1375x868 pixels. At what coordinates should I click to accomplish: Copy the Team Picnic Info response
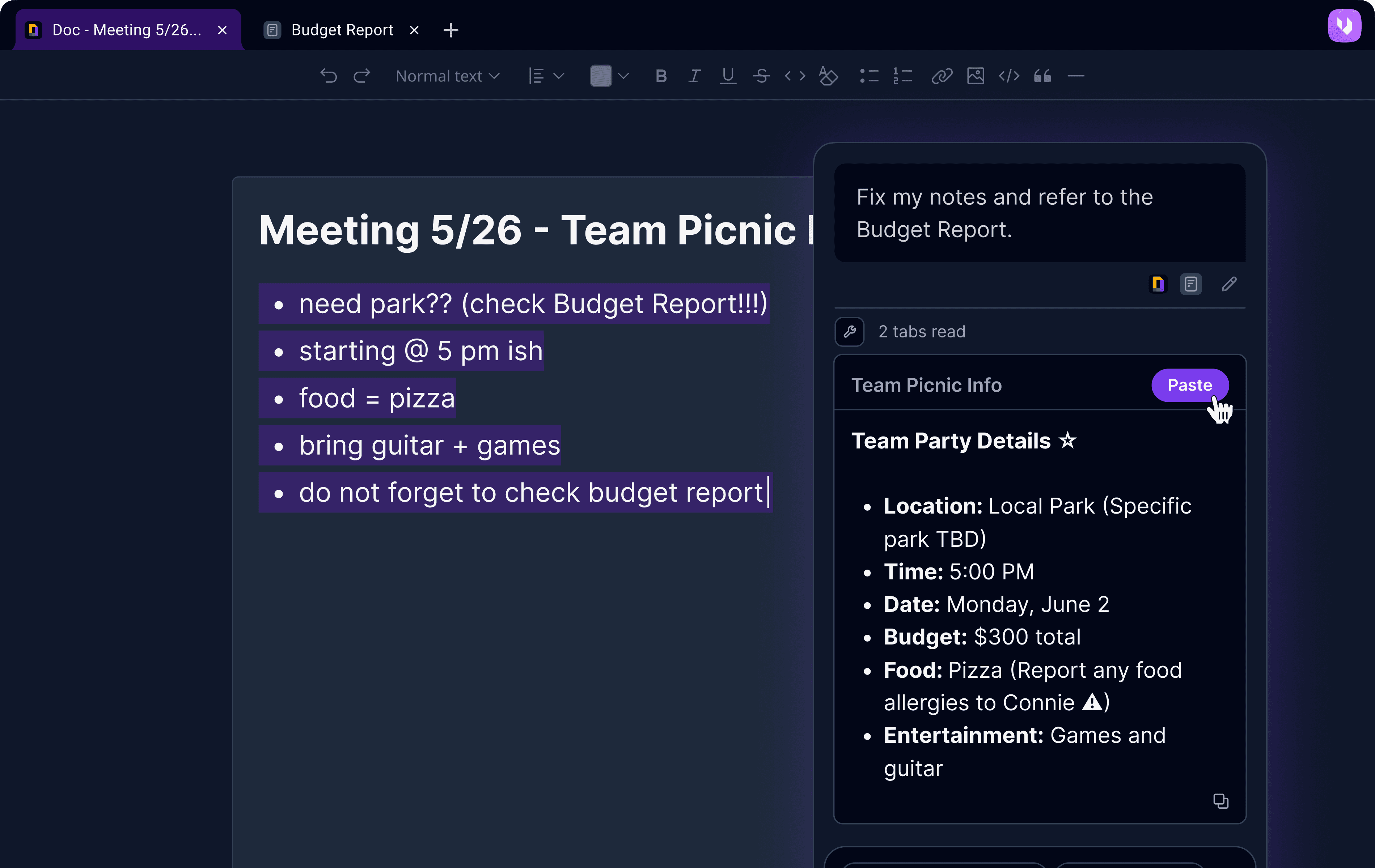(1221, 801)
